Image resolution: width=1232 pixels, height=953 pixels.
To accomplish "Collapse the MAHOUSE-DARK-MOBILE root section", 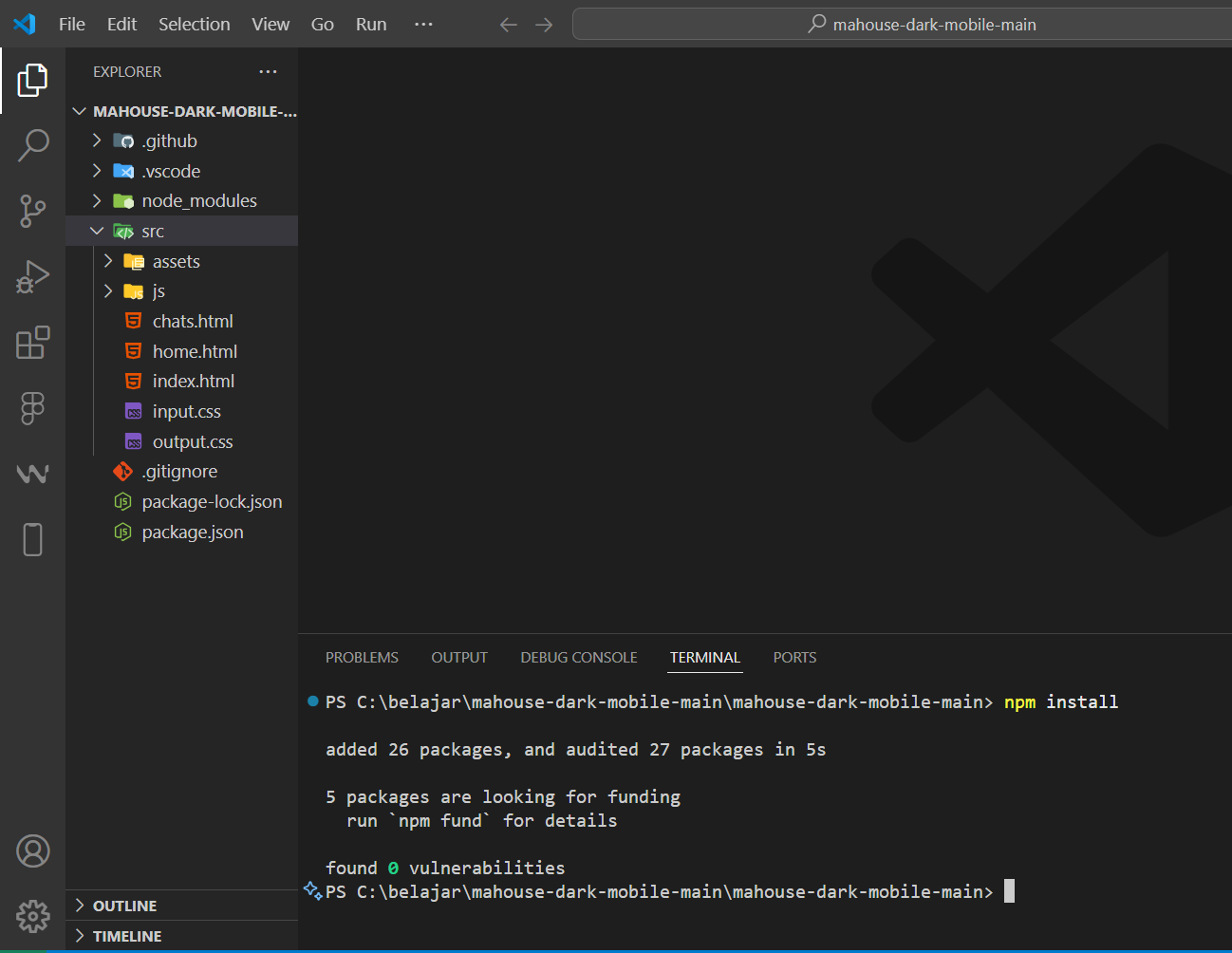I will point(181,111).
